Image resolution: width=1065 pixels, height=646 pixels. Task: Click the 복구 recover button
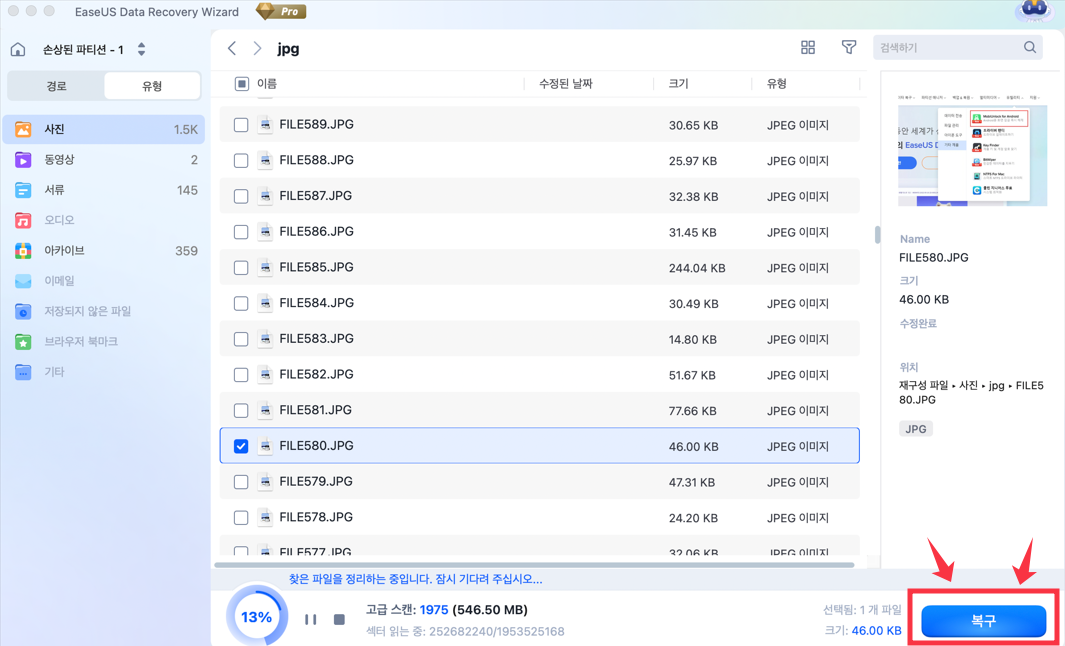coord(983,621)
